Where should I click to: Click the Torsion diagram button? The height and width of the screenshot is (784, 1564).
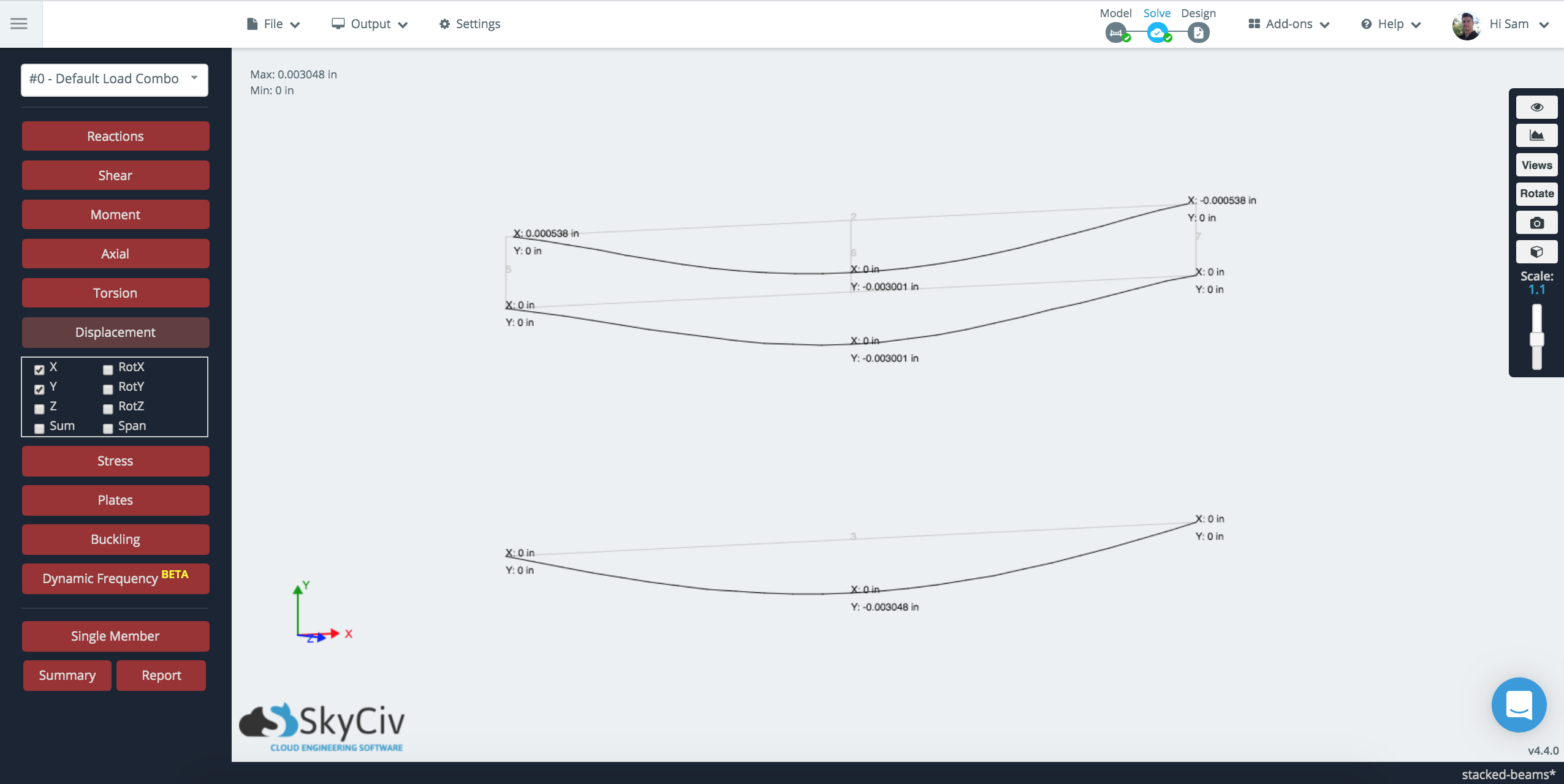click(113, 293)
